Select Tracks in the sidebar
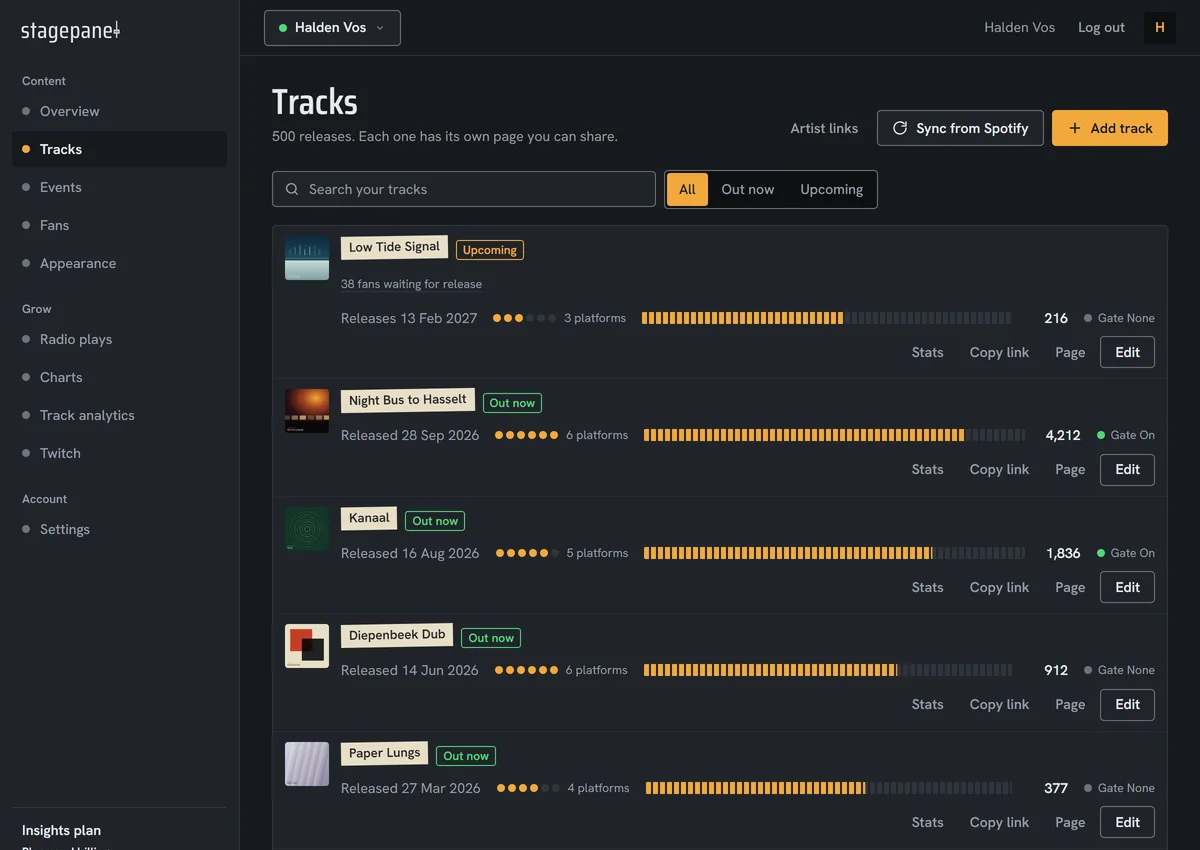Viewport: 1200px width, 850px height. click(x=119, y=149)
